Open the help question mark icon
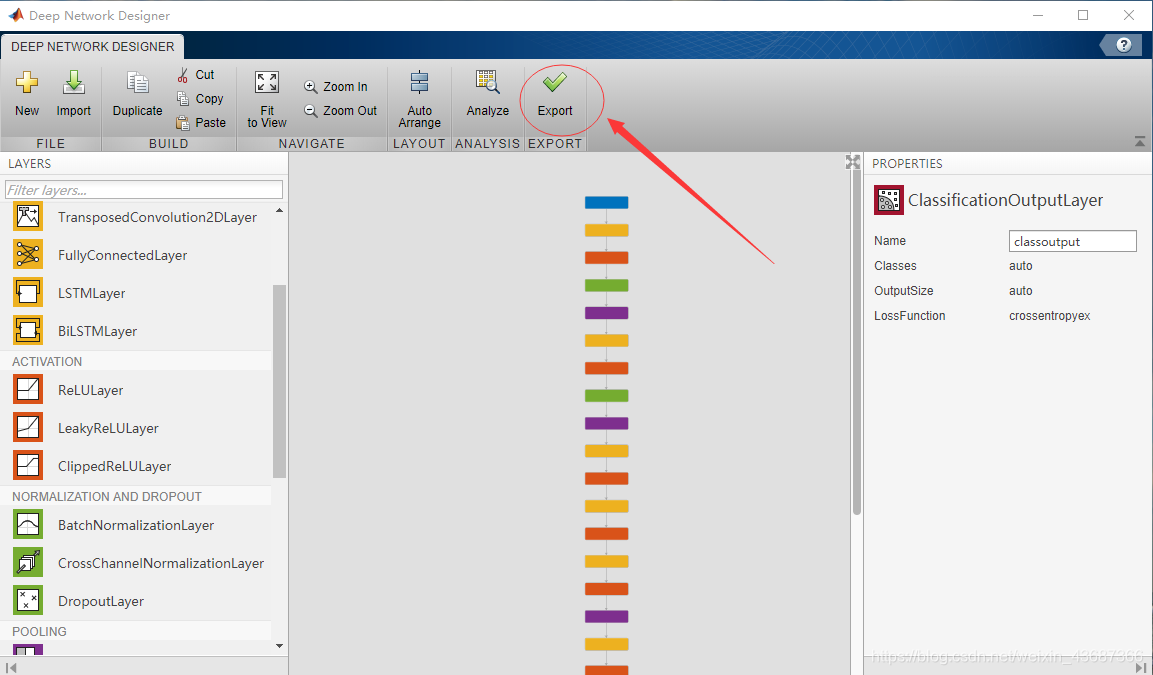This screenshot has height=675, width=1153. coord(1123,45)
